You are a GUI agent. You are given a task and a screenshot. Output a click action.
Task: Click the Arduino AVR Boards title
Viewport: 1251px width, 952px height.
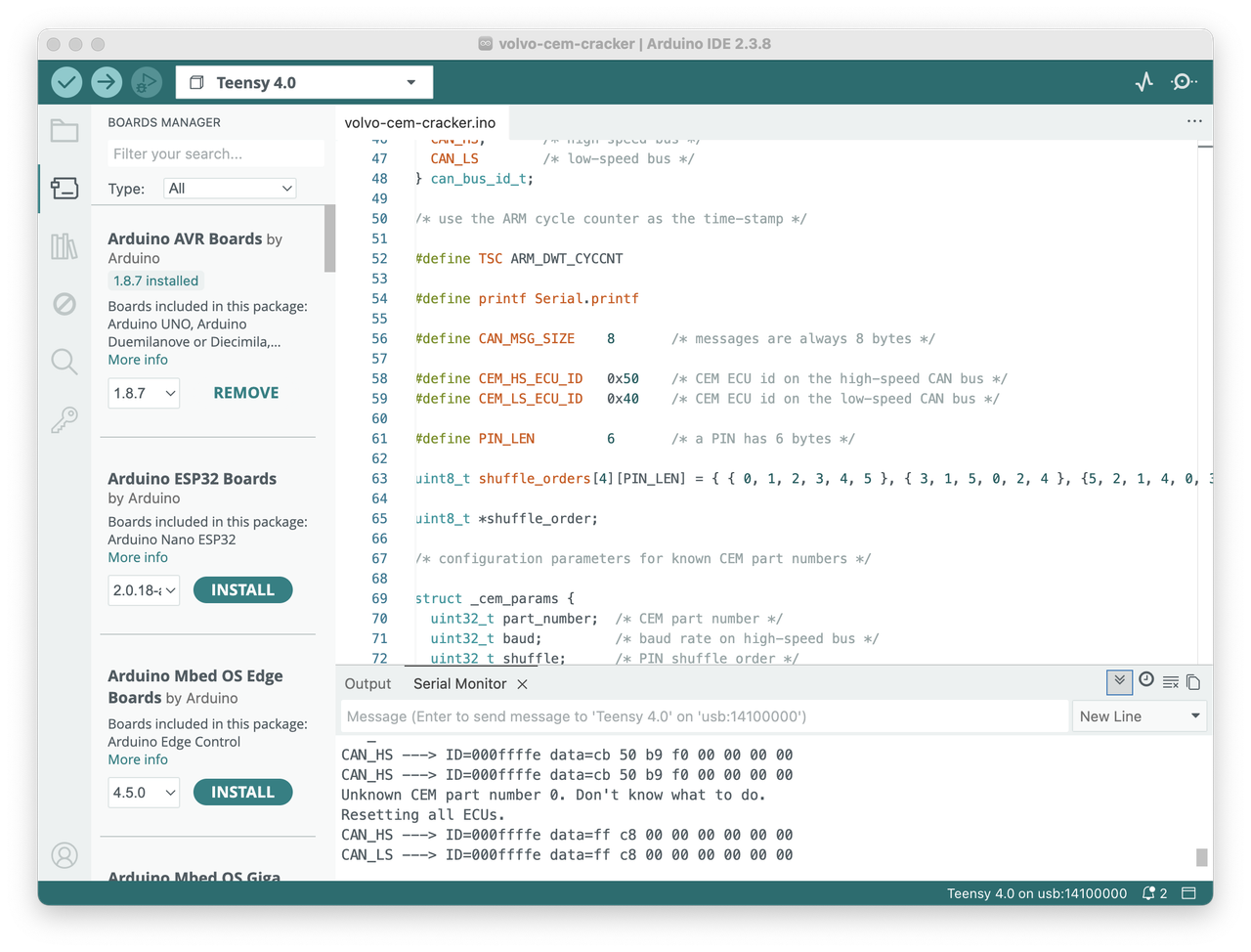click(185, 238)
